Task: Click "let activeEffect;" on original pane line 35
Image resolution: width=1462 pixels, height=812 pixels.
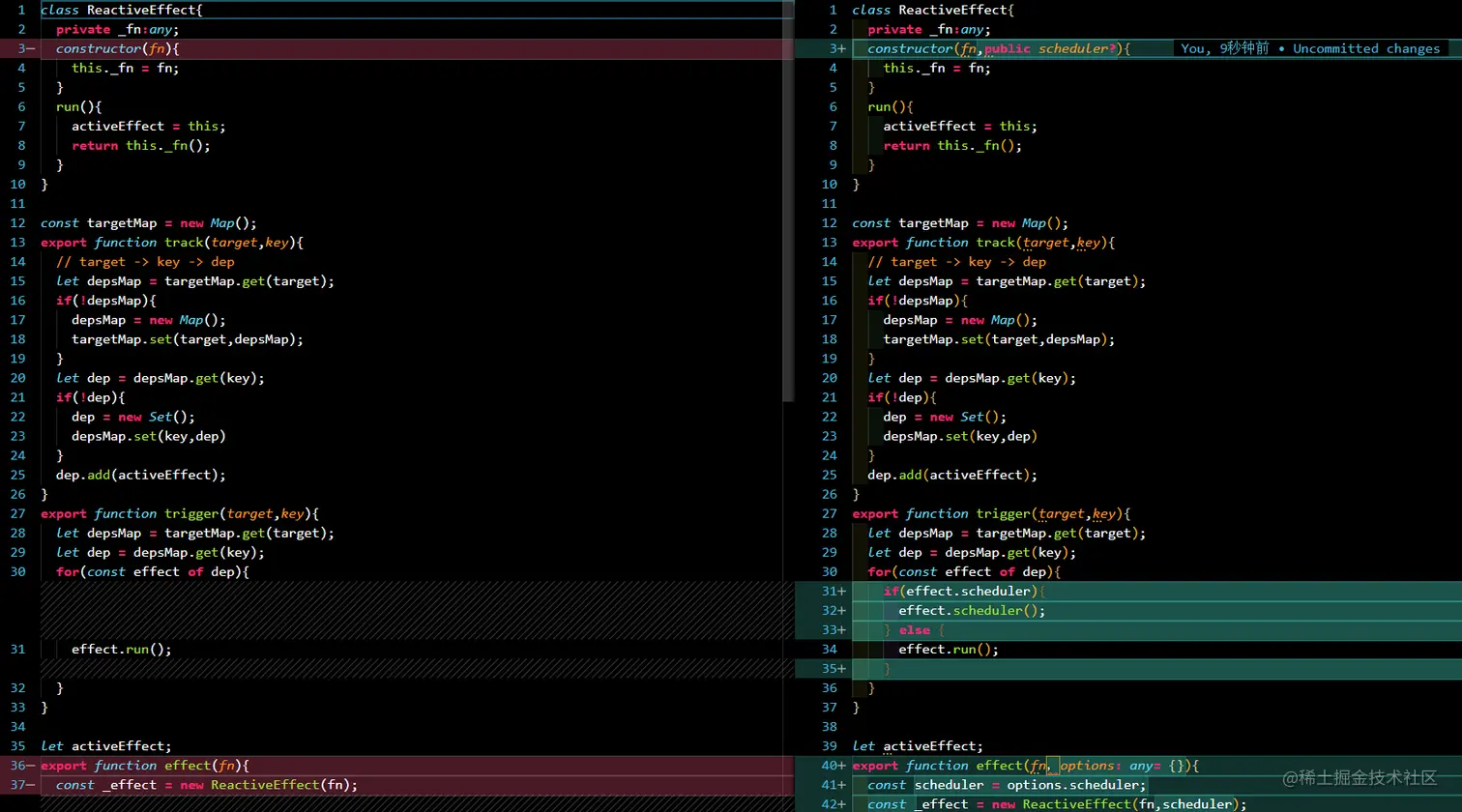Action: [106, 745]
